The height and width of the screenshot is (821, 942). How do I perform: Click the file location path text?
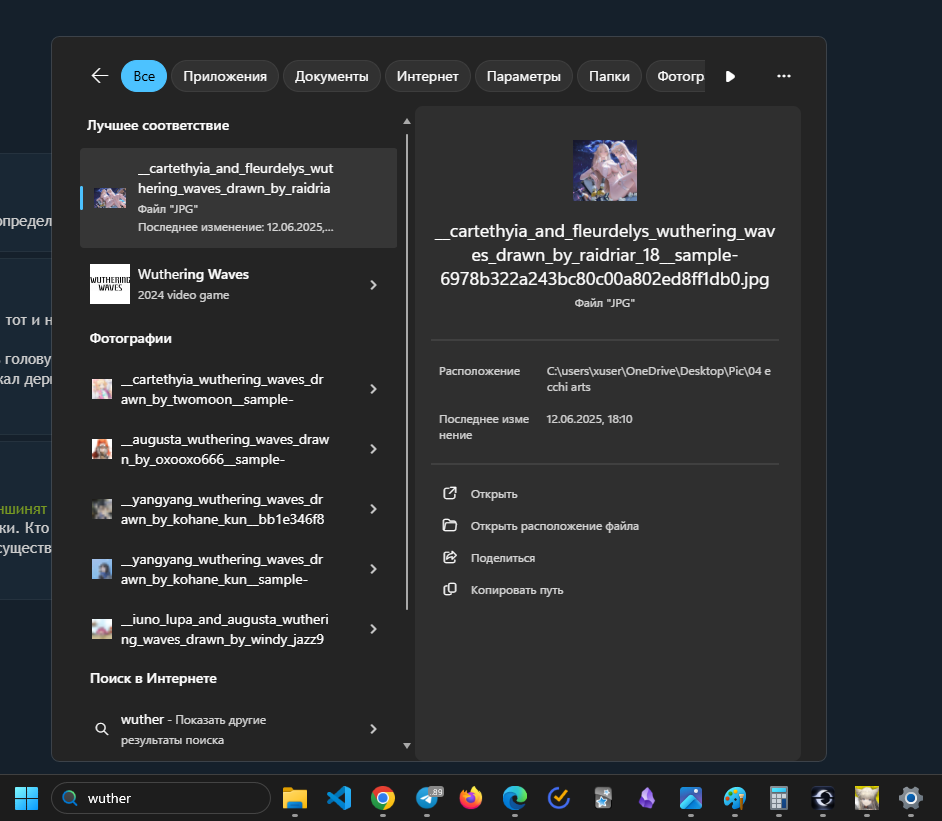[658, 379]
